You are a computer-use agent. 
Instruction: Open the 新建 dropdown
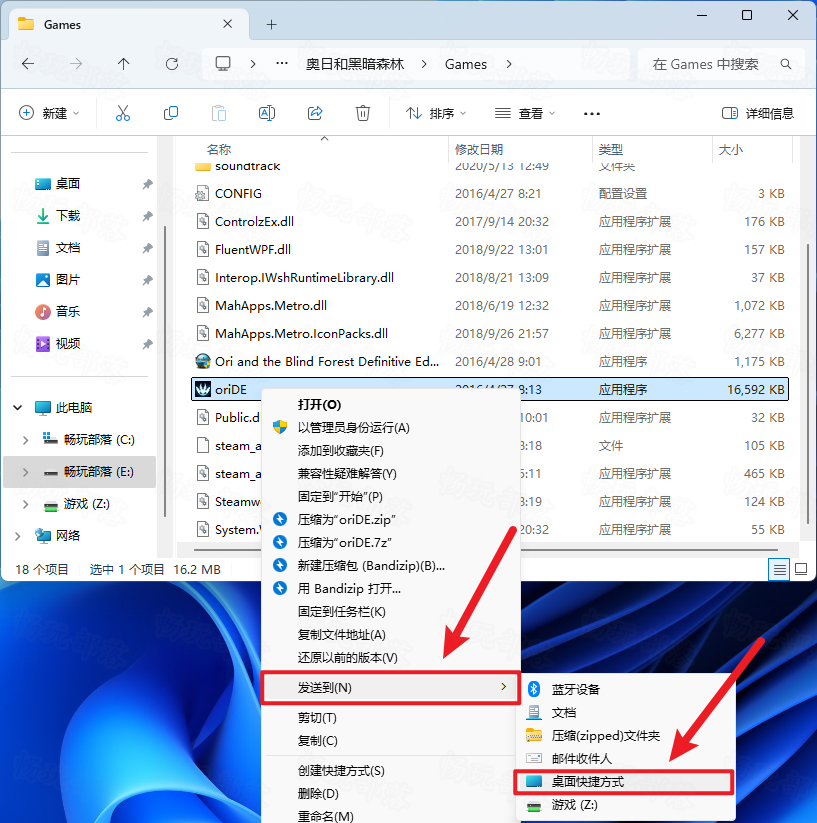click(49, 113)
